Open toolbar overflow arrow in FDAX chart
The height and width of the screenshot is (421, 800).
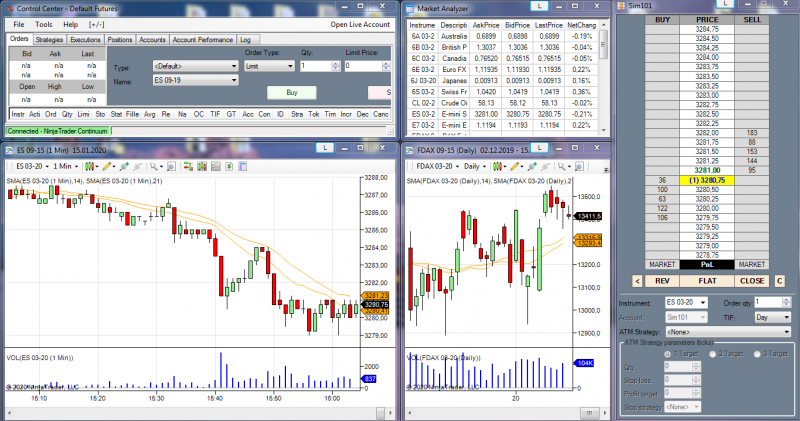(606, 170)
